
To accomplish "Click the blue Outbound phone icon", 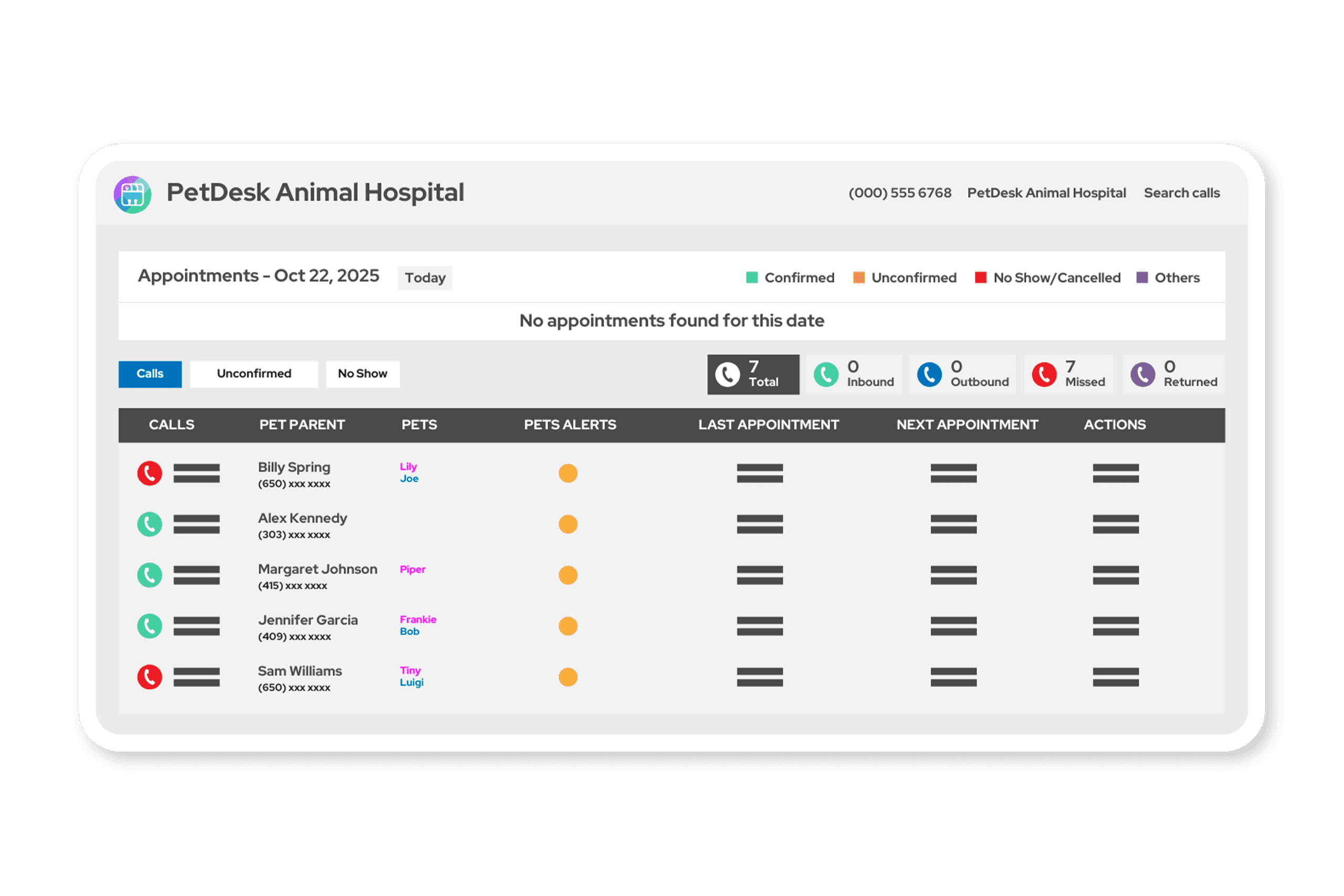I will 929,375.
